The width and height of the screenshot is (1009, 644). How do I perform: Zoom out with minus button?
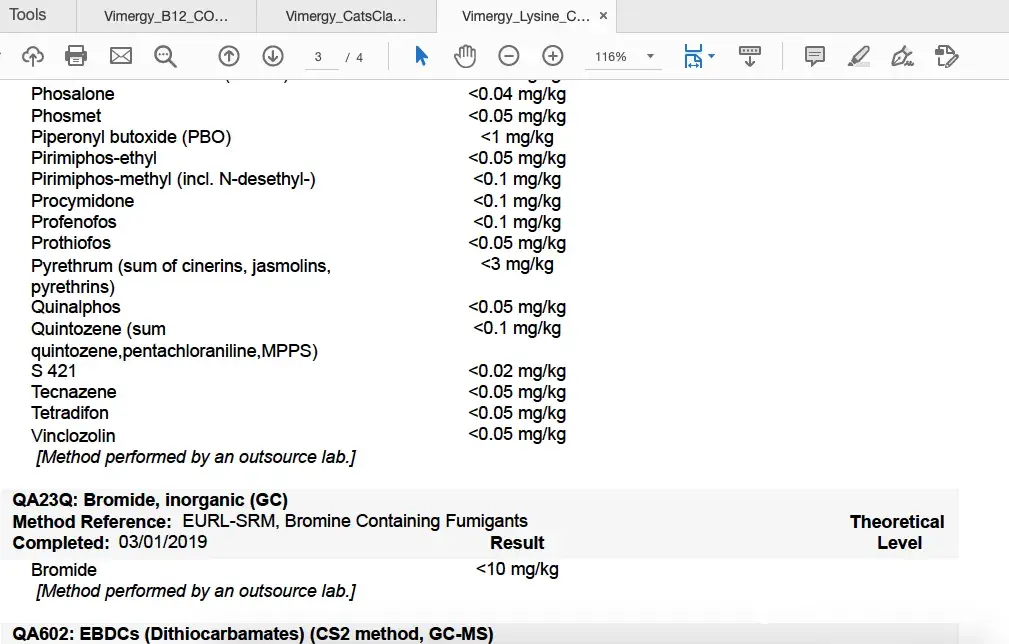click(x=509, y=56)
